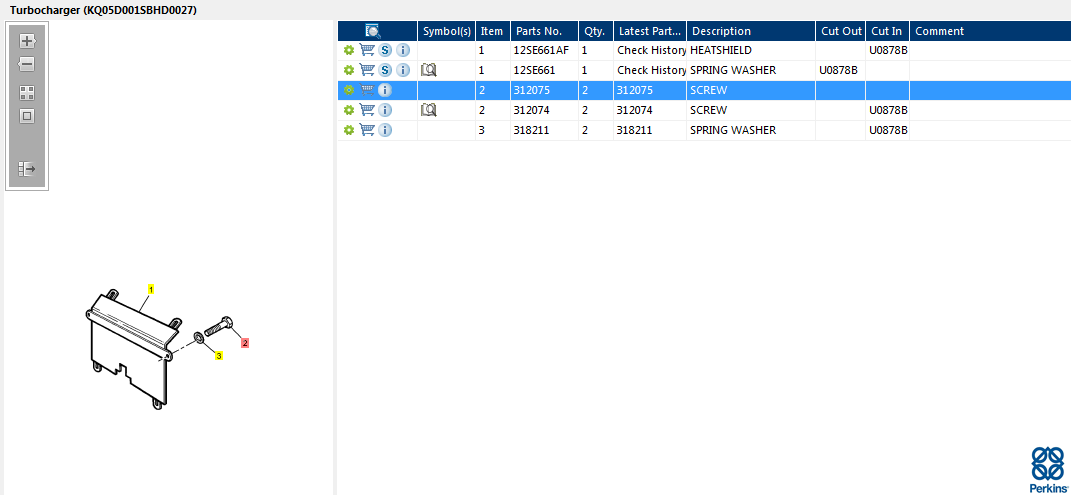Click the single-square fit view icon

tap(27, 116)
